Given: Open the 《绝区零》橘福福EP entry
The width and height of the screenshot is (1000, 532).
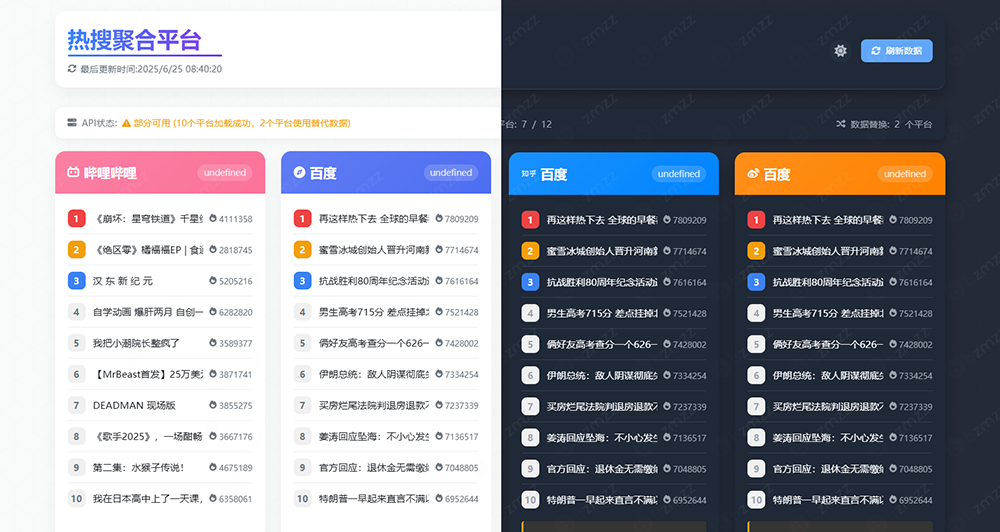Looking at the screenshot, I should click(148, 250).
